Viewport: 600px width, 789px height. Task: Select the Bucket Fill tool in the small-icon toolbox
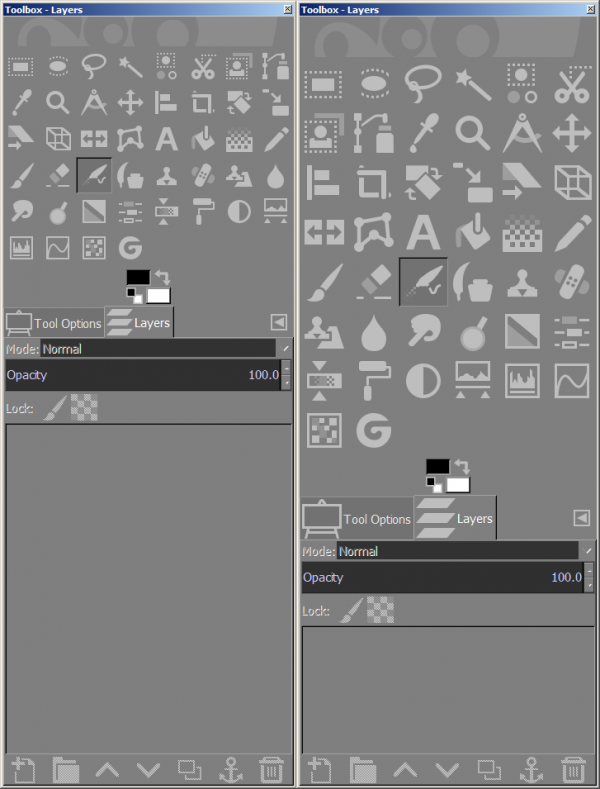(203, 139)
